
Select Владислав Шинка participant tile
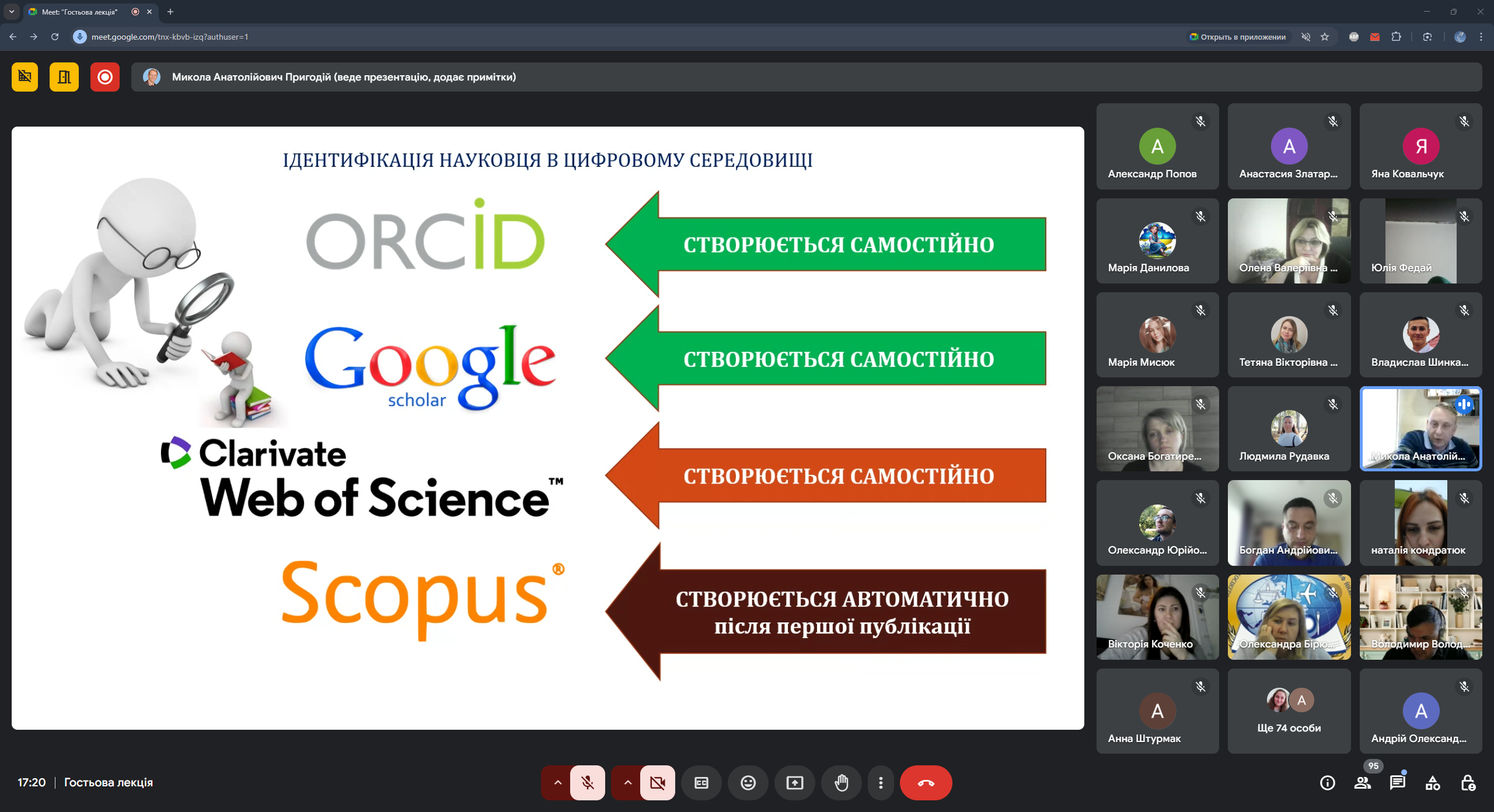click(x=1420, y=335)
